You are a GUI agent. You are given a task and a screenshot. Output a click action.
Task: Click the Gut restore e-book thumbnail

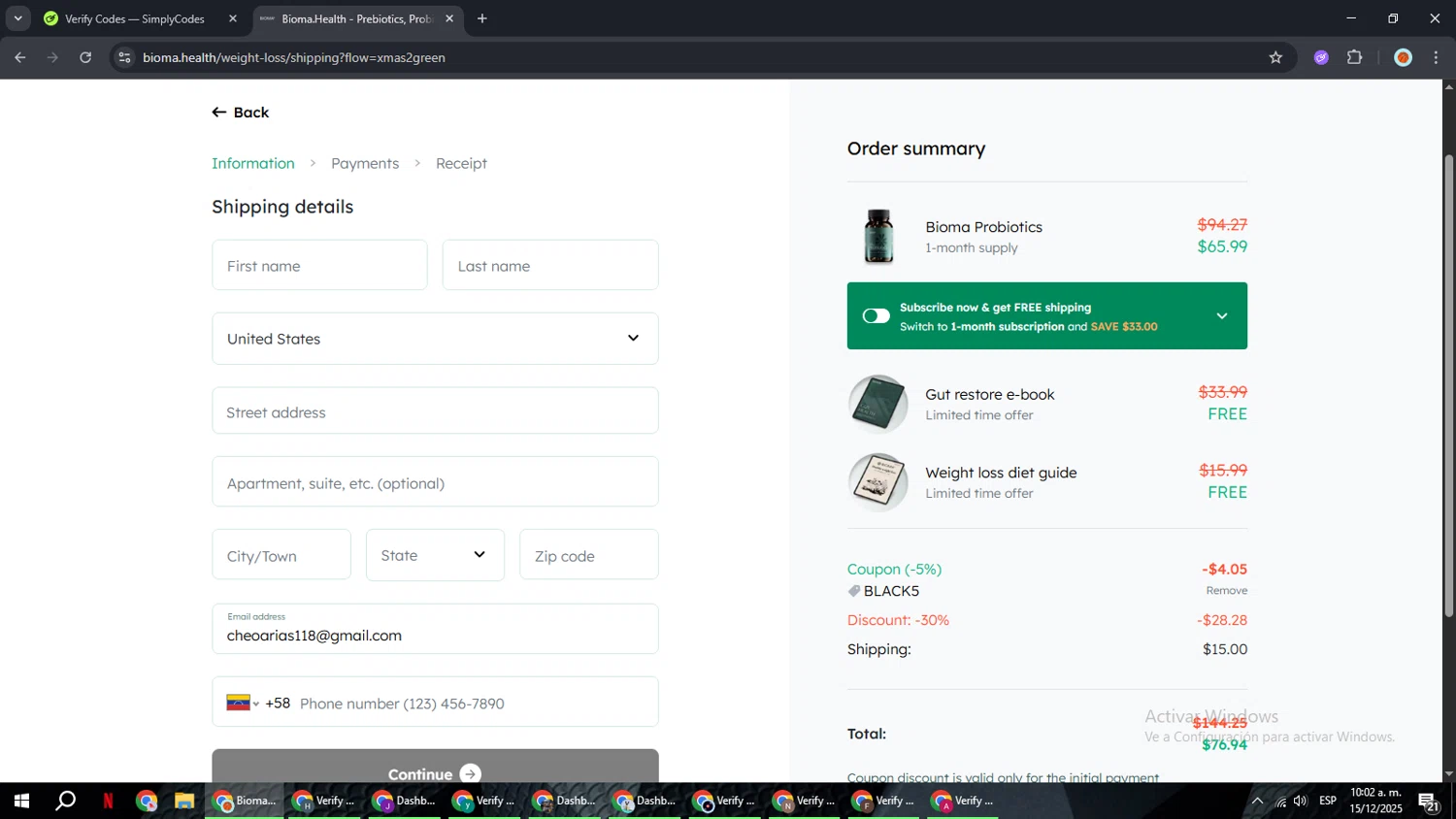878,404
